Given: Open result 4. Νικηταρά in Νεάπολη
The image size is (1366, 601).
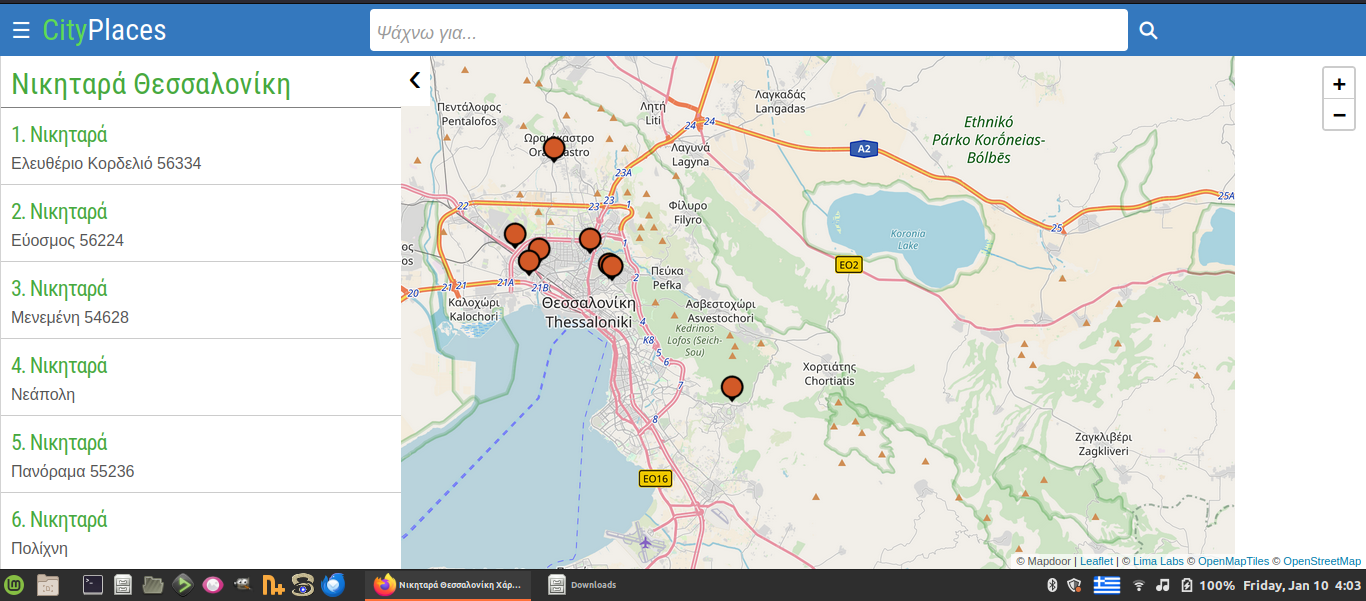Looking at the screenshot, I should click(x=200, y=377).
